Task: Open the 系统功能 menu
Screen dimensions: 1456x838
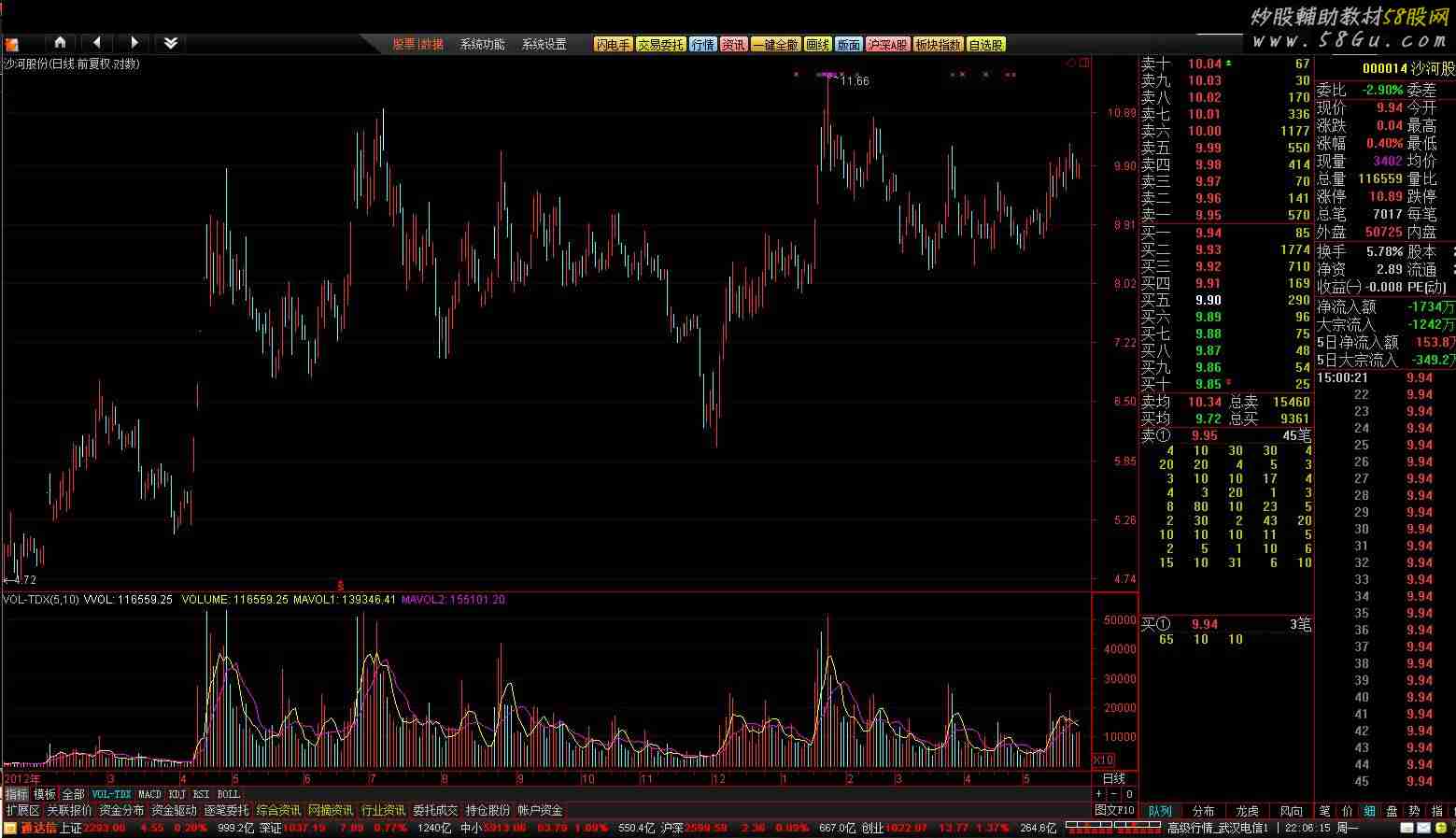Action: [x=482, y=44]
